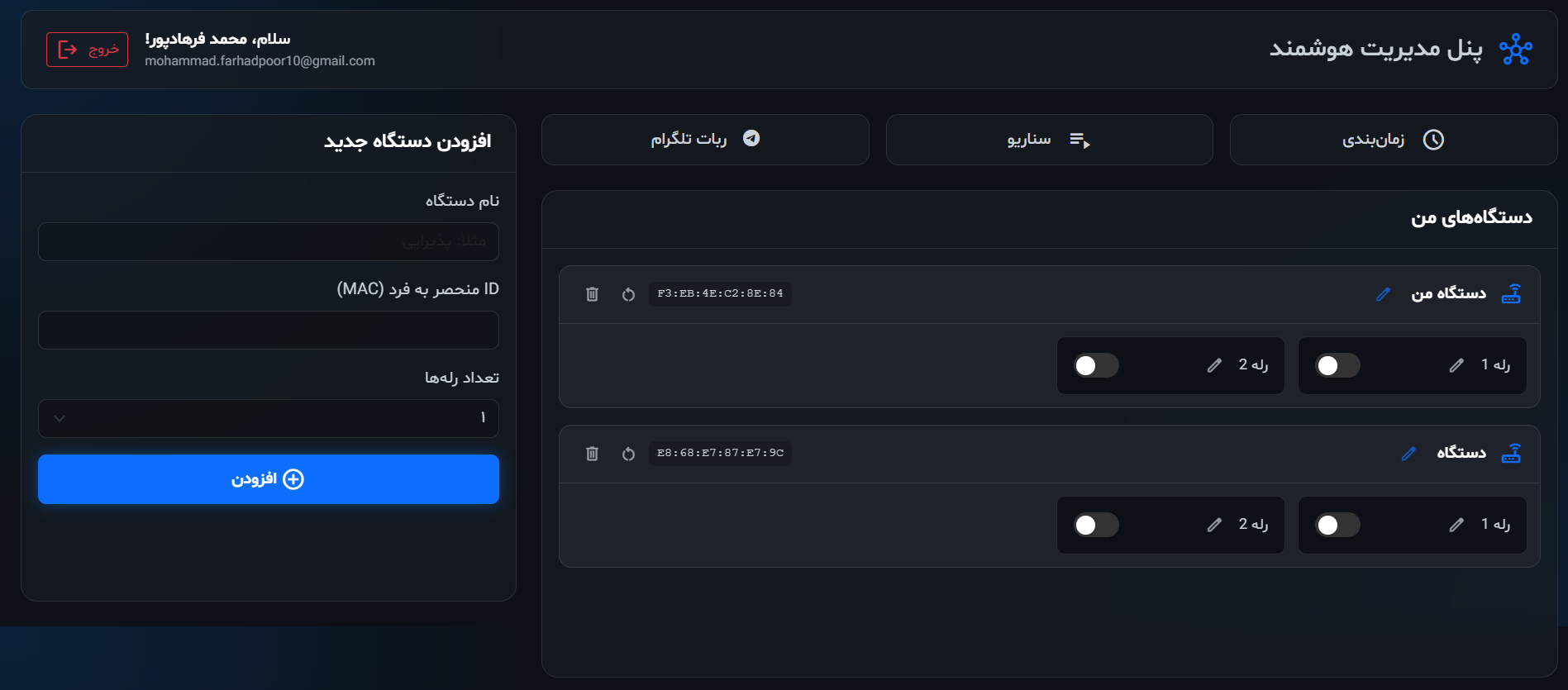Image resolution: width=1568 pixels, height=690 pixels.
Task: Delete the device E8:68:E7:87:E7:9C
Action: pos(592,454)
